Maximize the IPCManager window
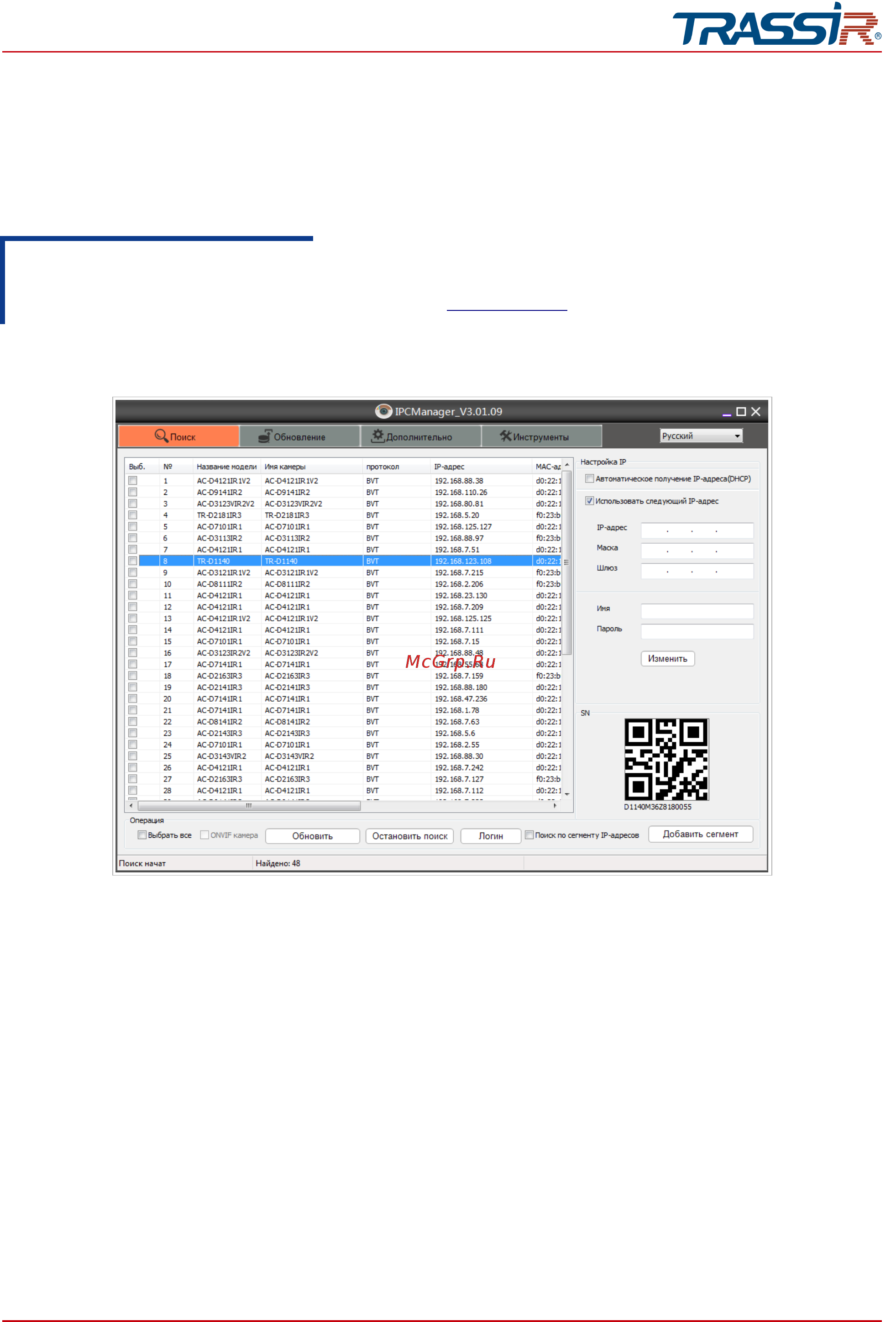896x1322 pixels. coord(741,411)
